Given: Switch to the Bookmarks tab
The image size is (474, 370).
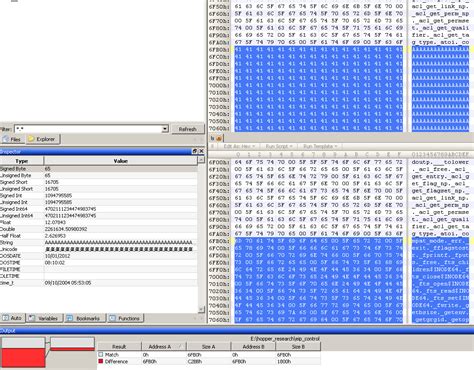Looking at the screenshot, I should (84, 318).
